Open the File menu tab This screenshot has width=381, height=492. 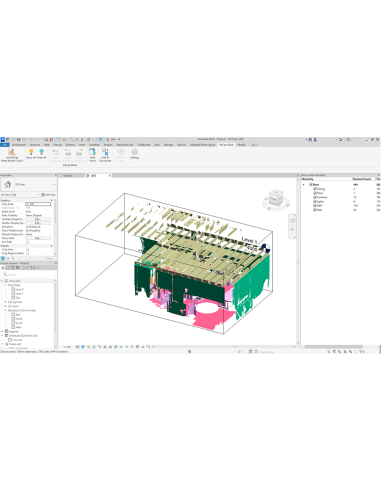[5, 145]
